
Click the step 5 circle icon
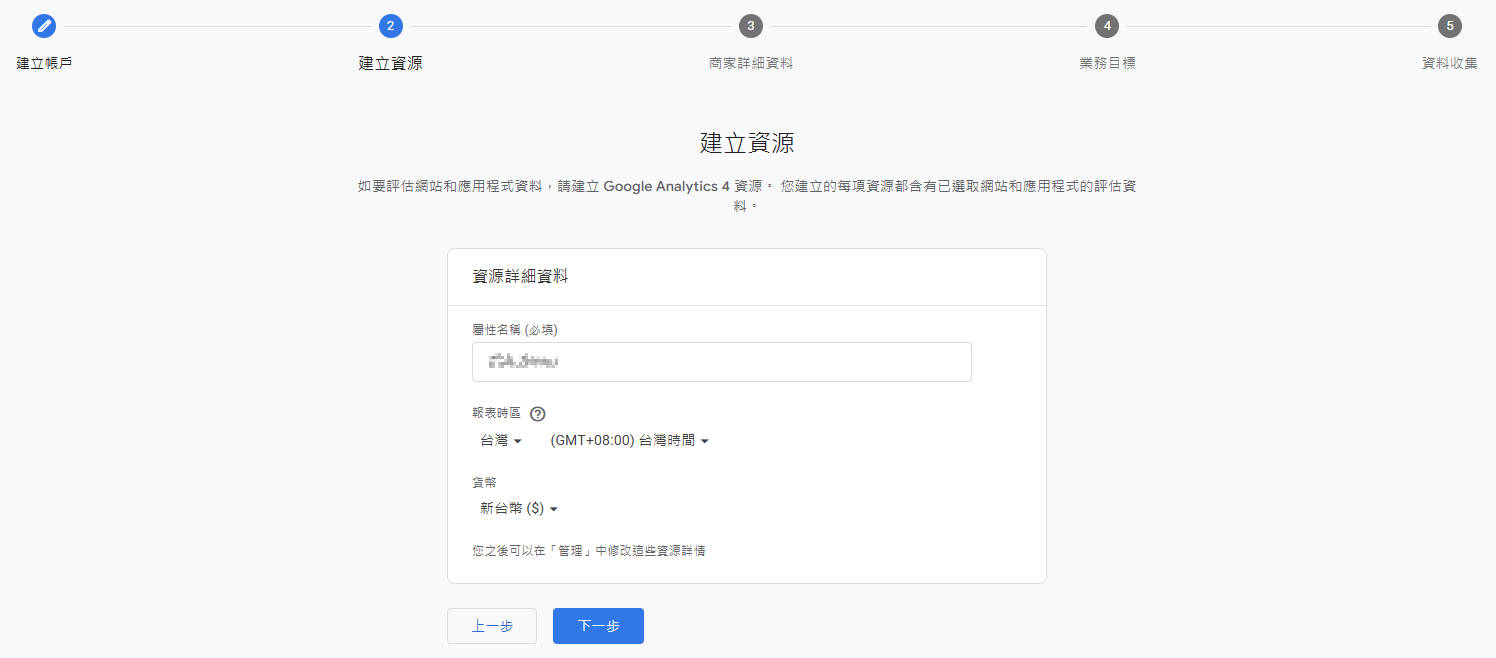click(x=1449, y=26)
